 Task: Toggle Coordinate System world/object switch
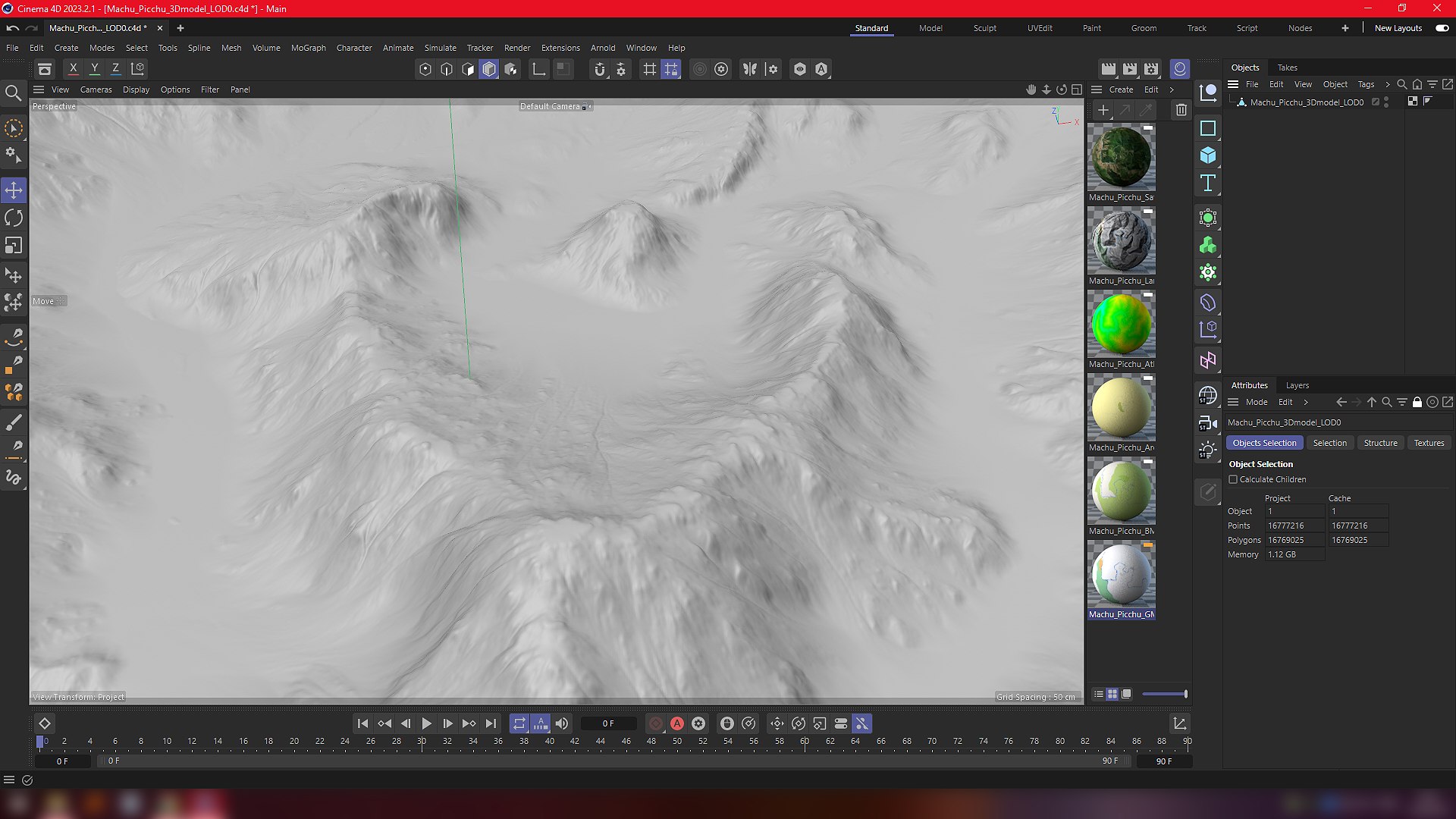point(137,68)
